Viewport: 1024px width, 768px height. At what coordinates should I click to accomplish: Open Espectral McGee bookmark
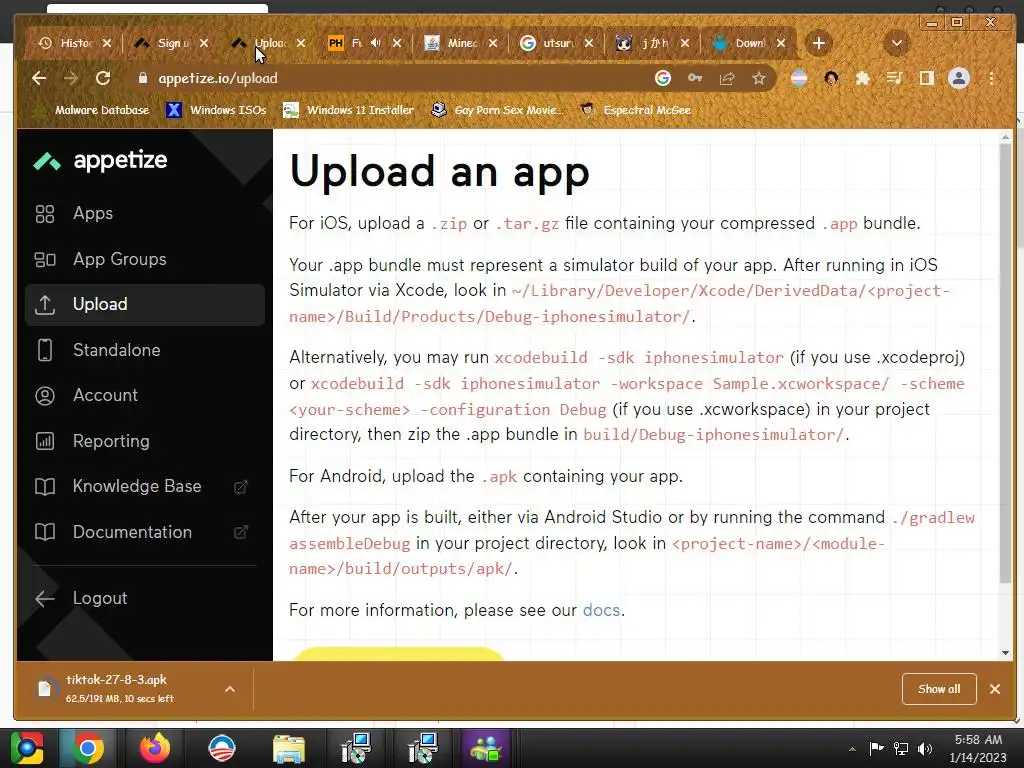[x=635, y=110]
